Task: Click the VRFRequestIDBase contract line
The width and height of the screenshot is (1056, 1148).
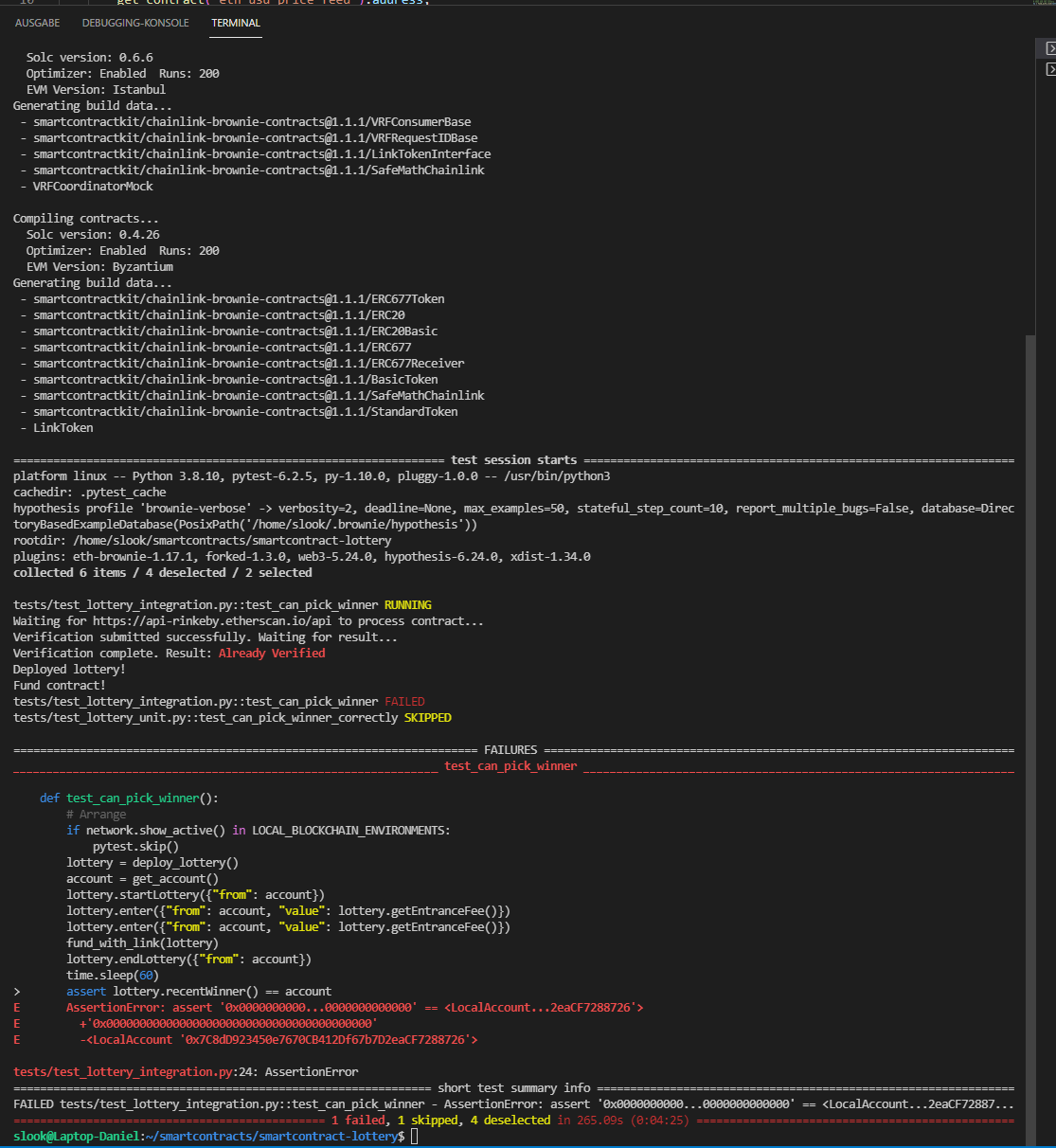Action: 249,138
